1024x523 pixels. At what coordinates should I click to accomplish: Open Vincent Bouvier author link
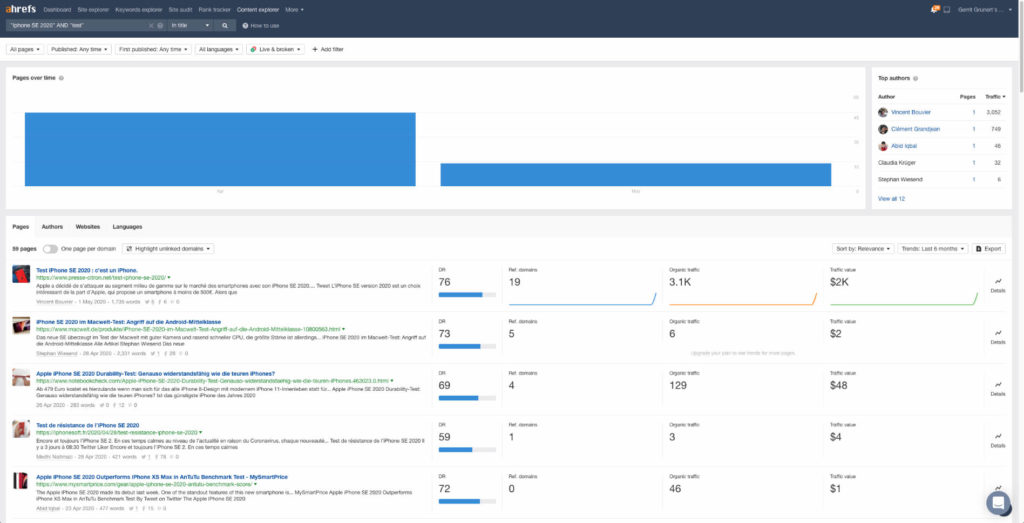(x=911, y=112)
